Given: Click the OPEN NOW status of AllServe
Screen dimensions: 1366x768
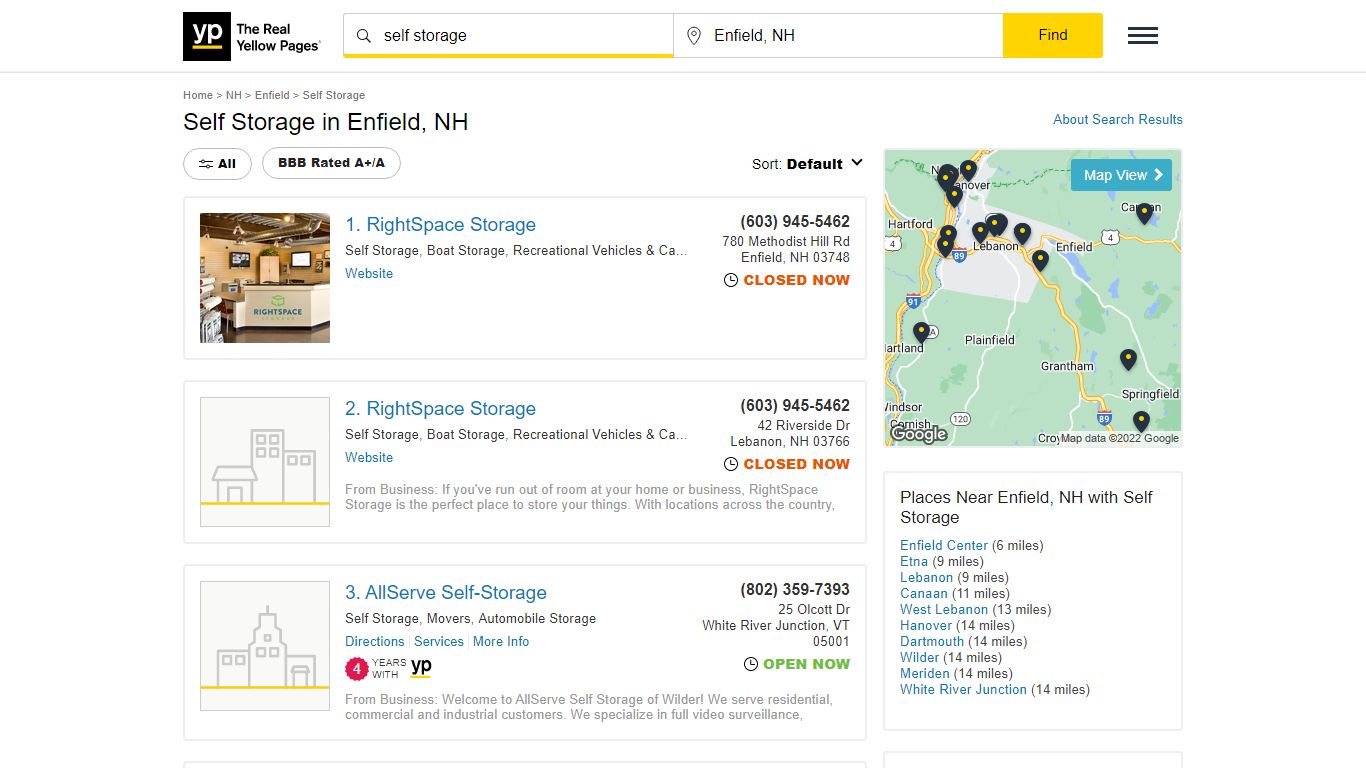Looking at the screenshot, I should click(x=797, y=664).
